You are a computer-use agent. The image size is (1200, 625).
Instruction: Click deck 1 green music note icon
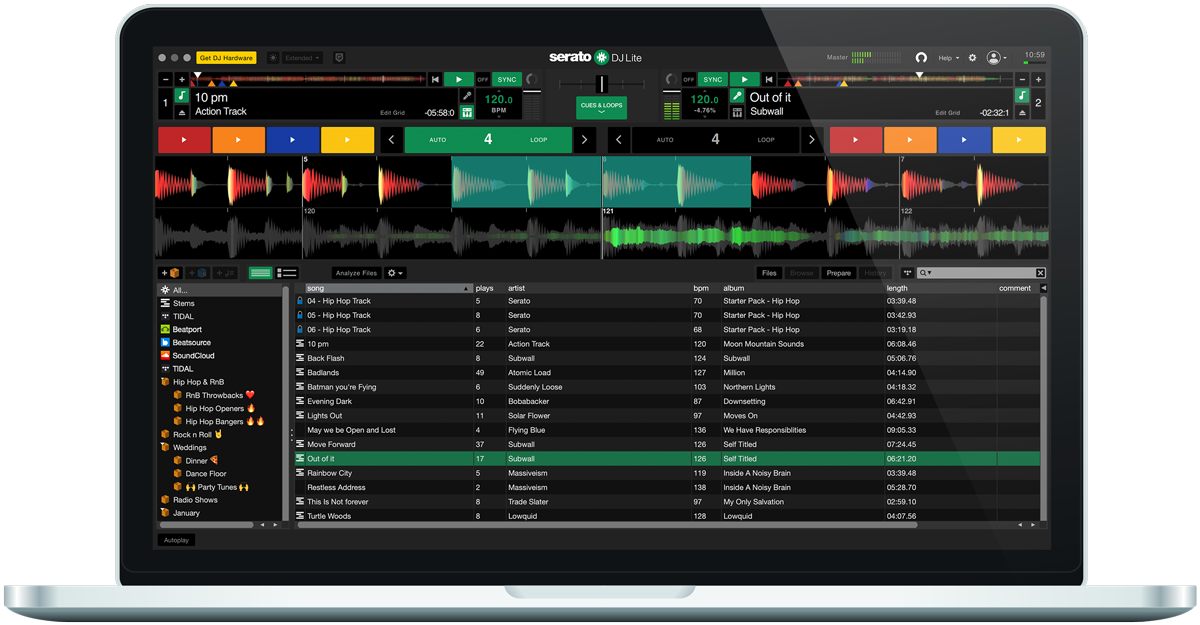click(x=182, y=96)
